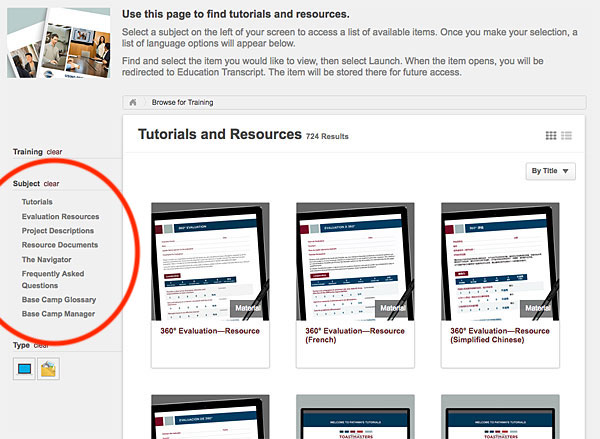
Task: Select Base Camp Manager subject
Action: coord(58,314)
